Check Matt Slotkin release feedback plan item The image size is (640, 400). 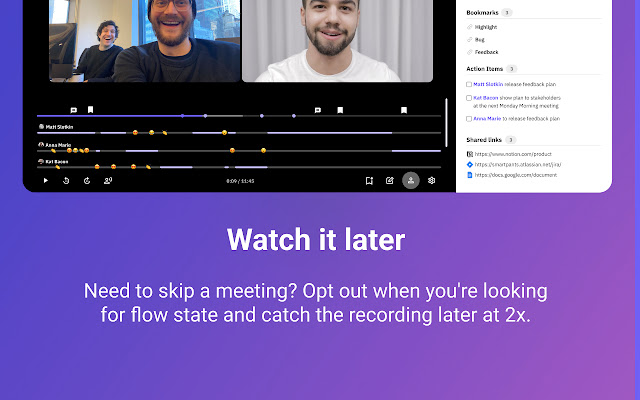coord(469,84)
